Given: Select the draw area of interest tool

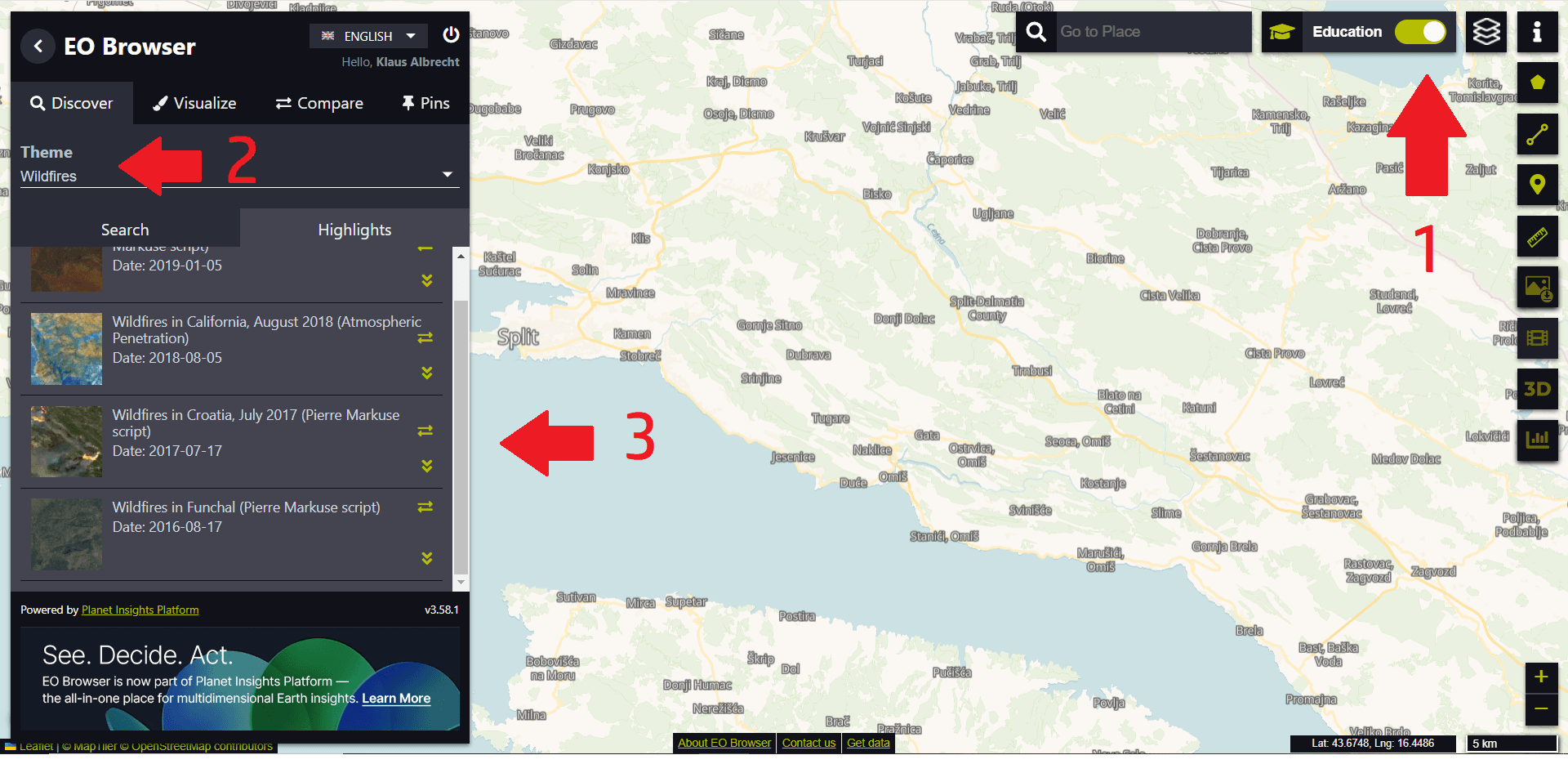Looking at the screenshot, I should click(1537, 83).
